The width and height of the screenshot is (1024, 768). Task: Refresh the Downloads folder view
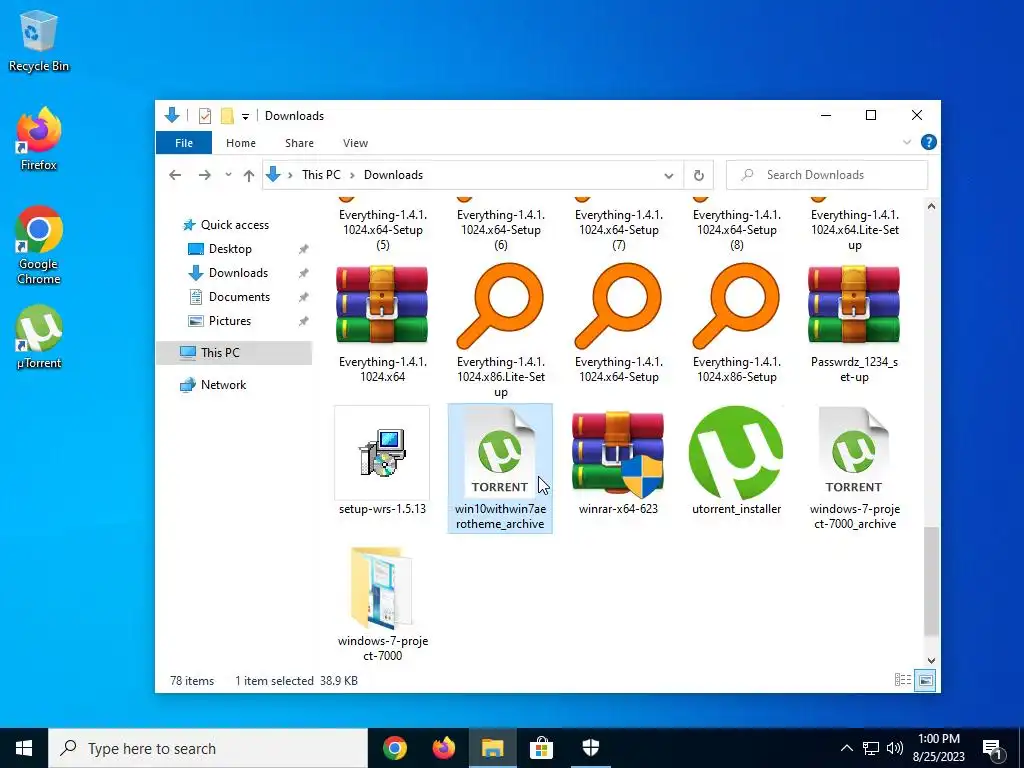698,175
